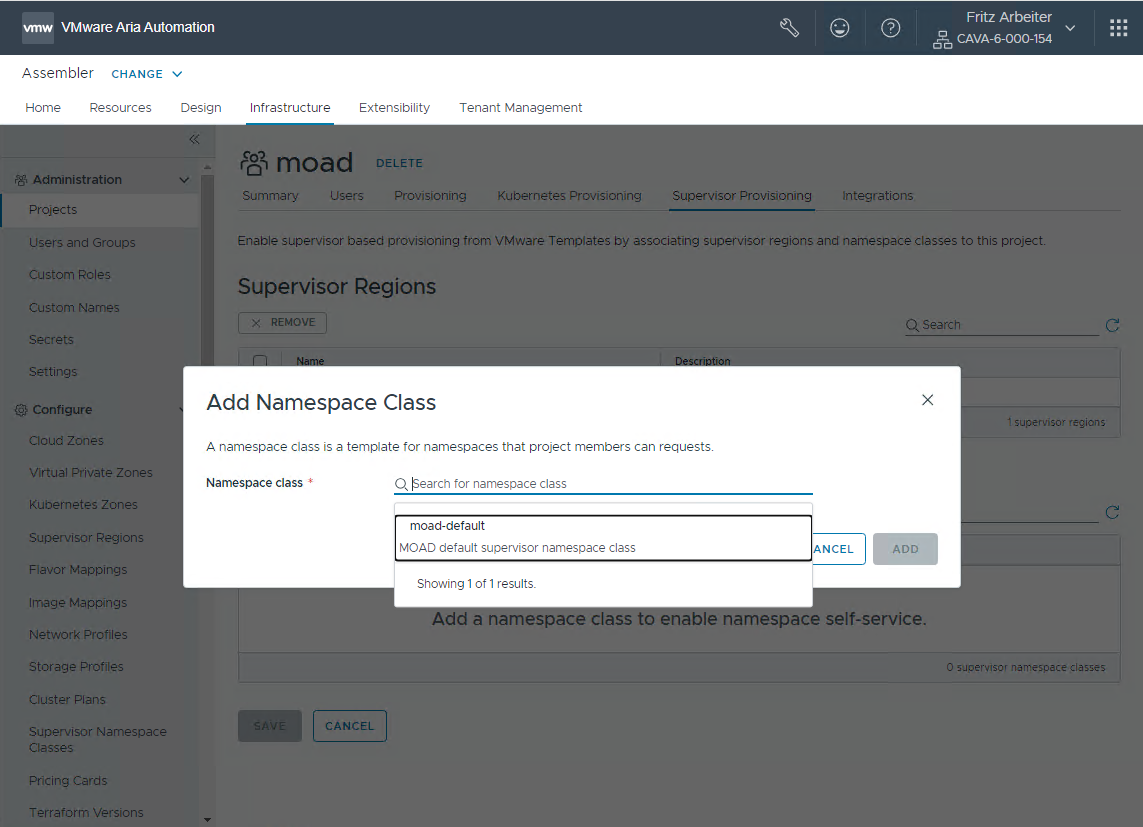This screenshot has height=827, width=1143.
Task: Open the Home tab
Action: (43, 108)
